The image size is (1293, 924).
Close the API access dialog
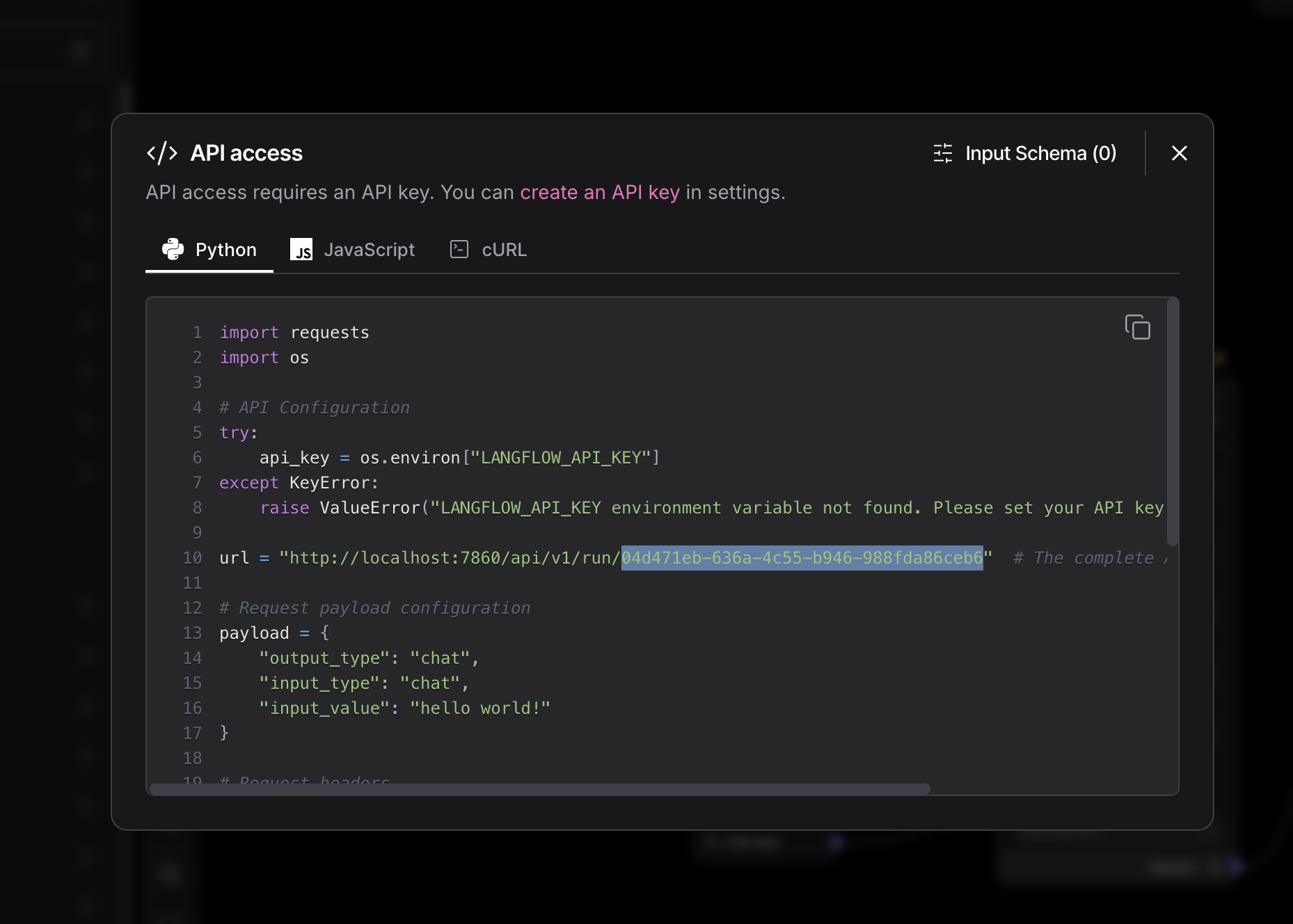(x=1179, y=153)
